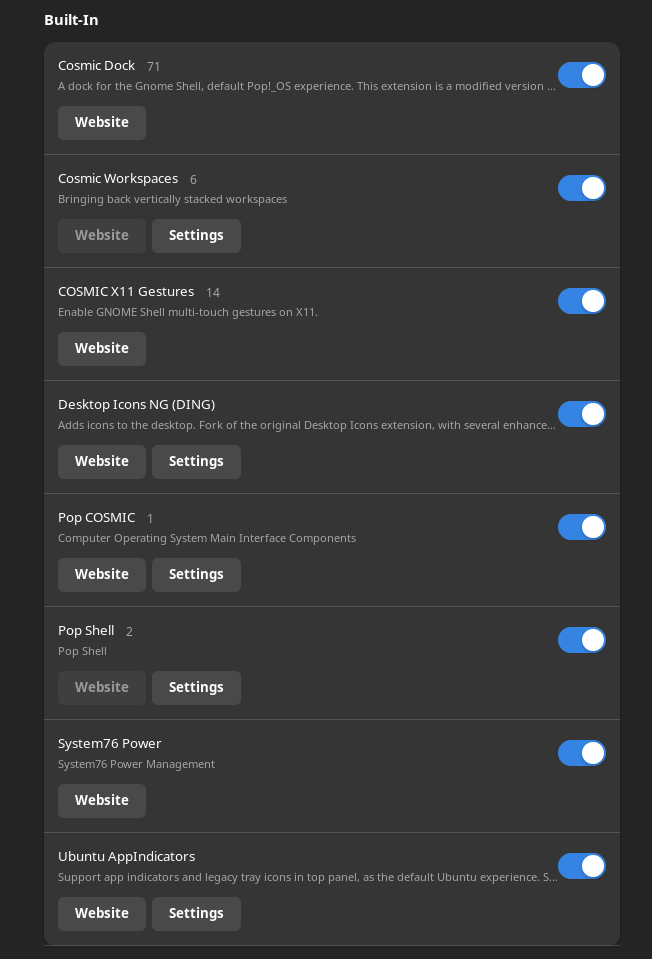Toggle Desktop Icons NG (DING) off
This screenshot has height=959, width=652.
coord(582,414)
